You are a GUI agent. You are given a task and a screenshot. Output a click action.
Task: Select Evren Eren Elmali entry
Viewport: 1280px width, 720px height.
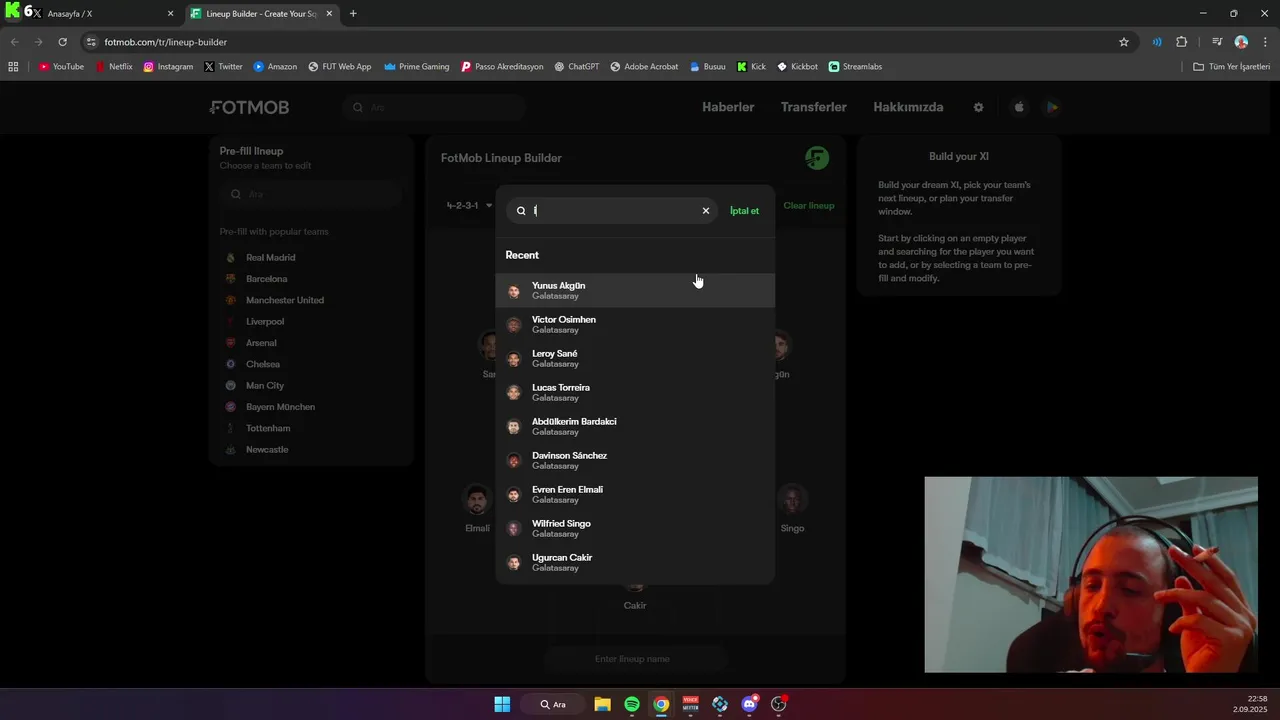[x=635, y=494]
